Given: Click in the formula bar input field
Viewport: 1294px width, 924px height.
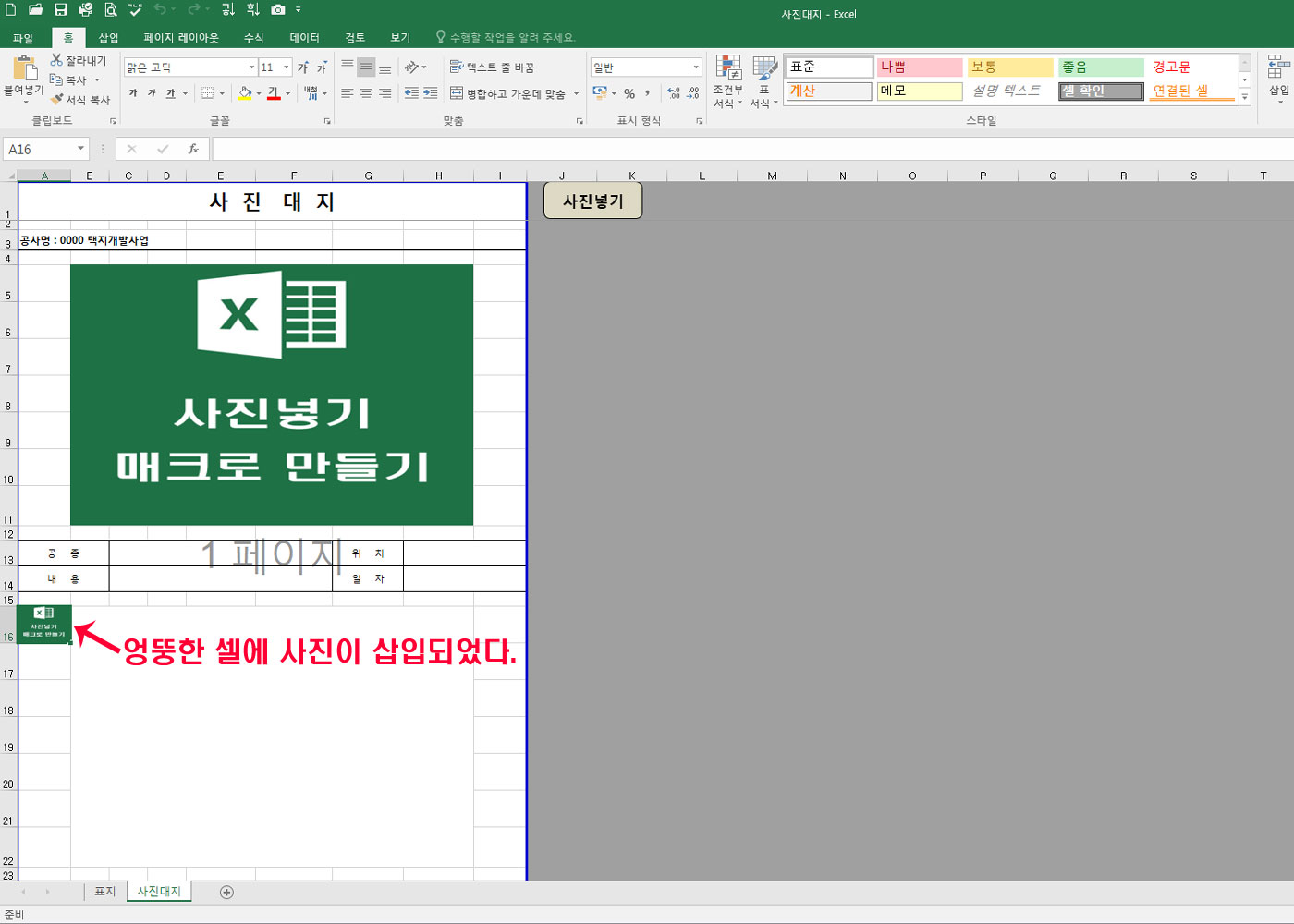Looking at the screenshot, I should click(752, 149).
